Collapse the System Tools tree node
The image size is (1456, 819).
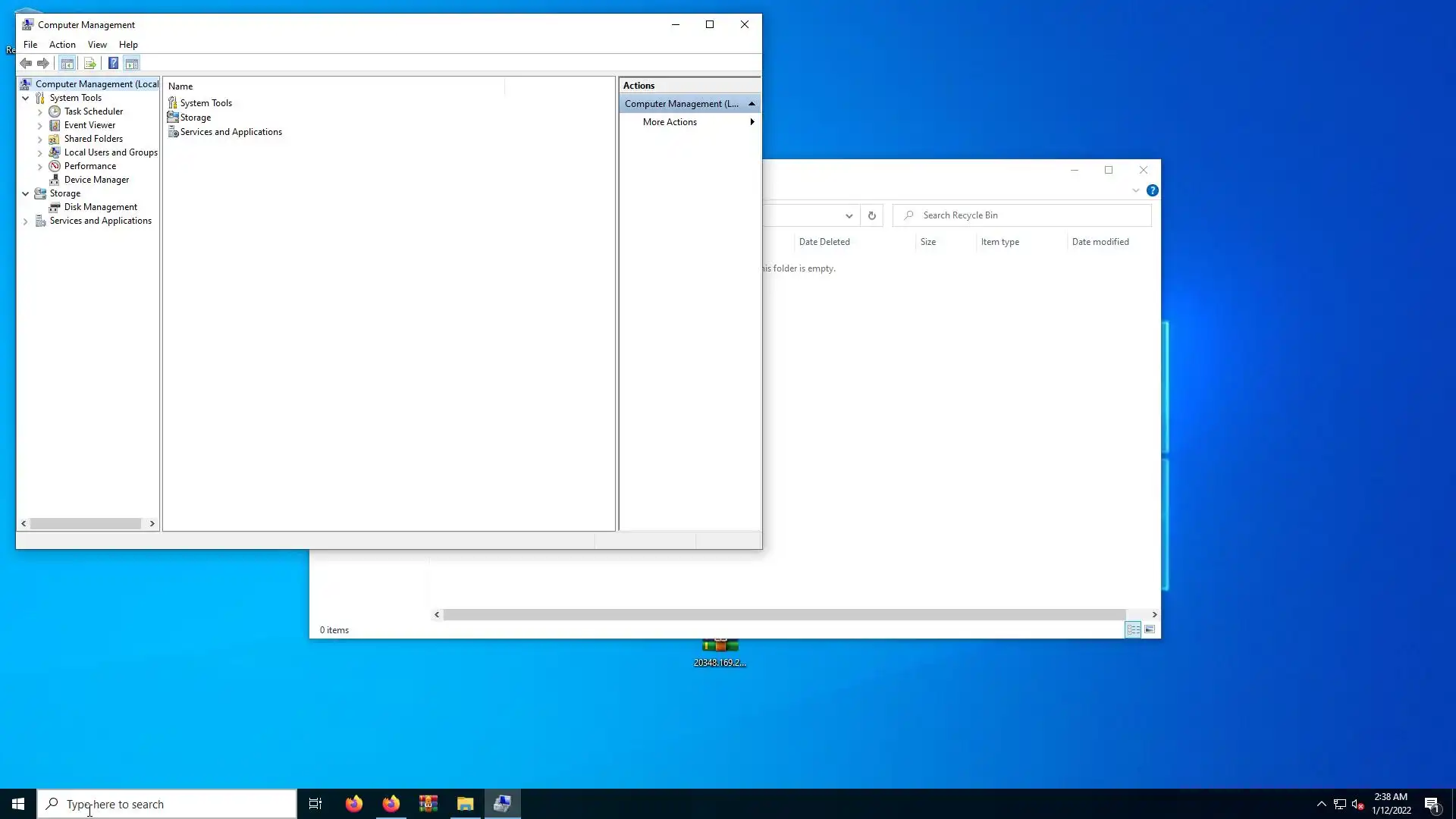click(x=26, y=99)
